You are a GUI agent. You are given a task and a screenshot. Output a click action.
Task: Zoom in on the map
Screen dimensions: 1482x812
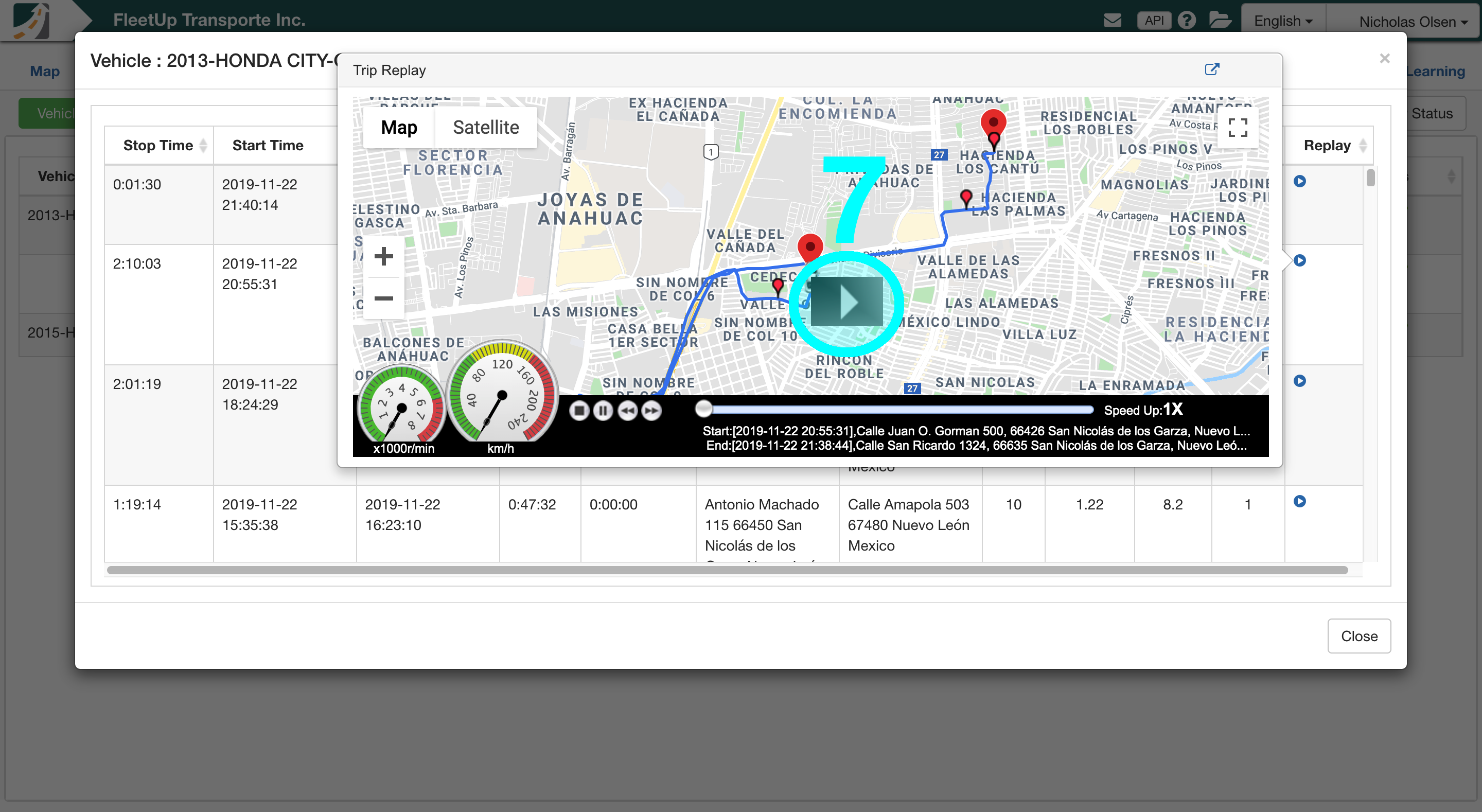pyautogui.click(x=383, y=256)
